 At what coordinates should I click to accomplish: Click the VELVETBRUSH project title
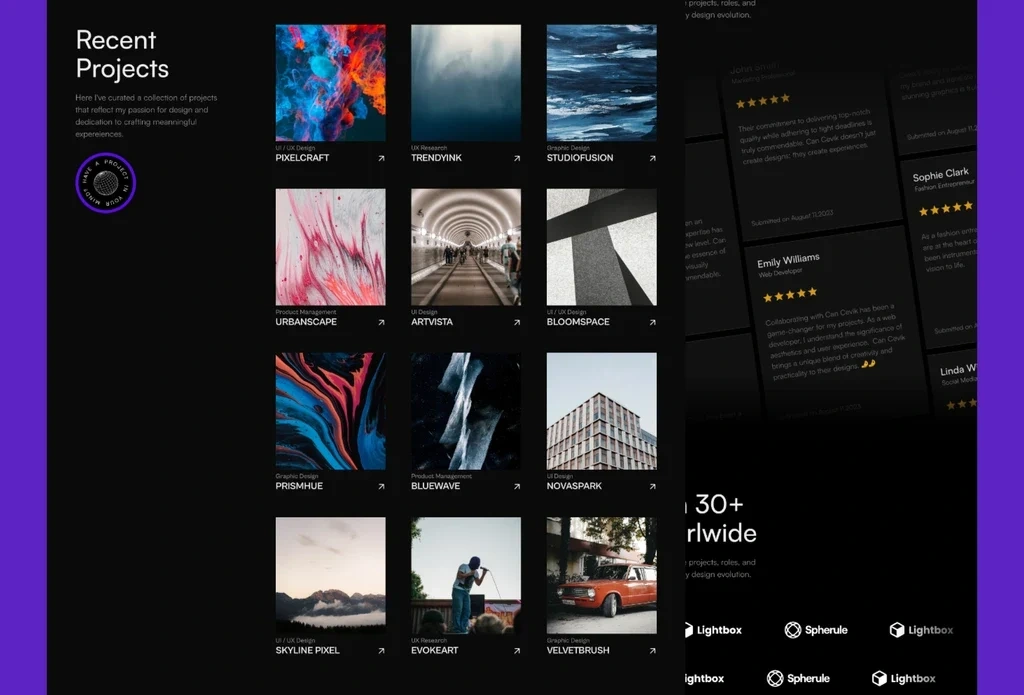pos(578,651)
